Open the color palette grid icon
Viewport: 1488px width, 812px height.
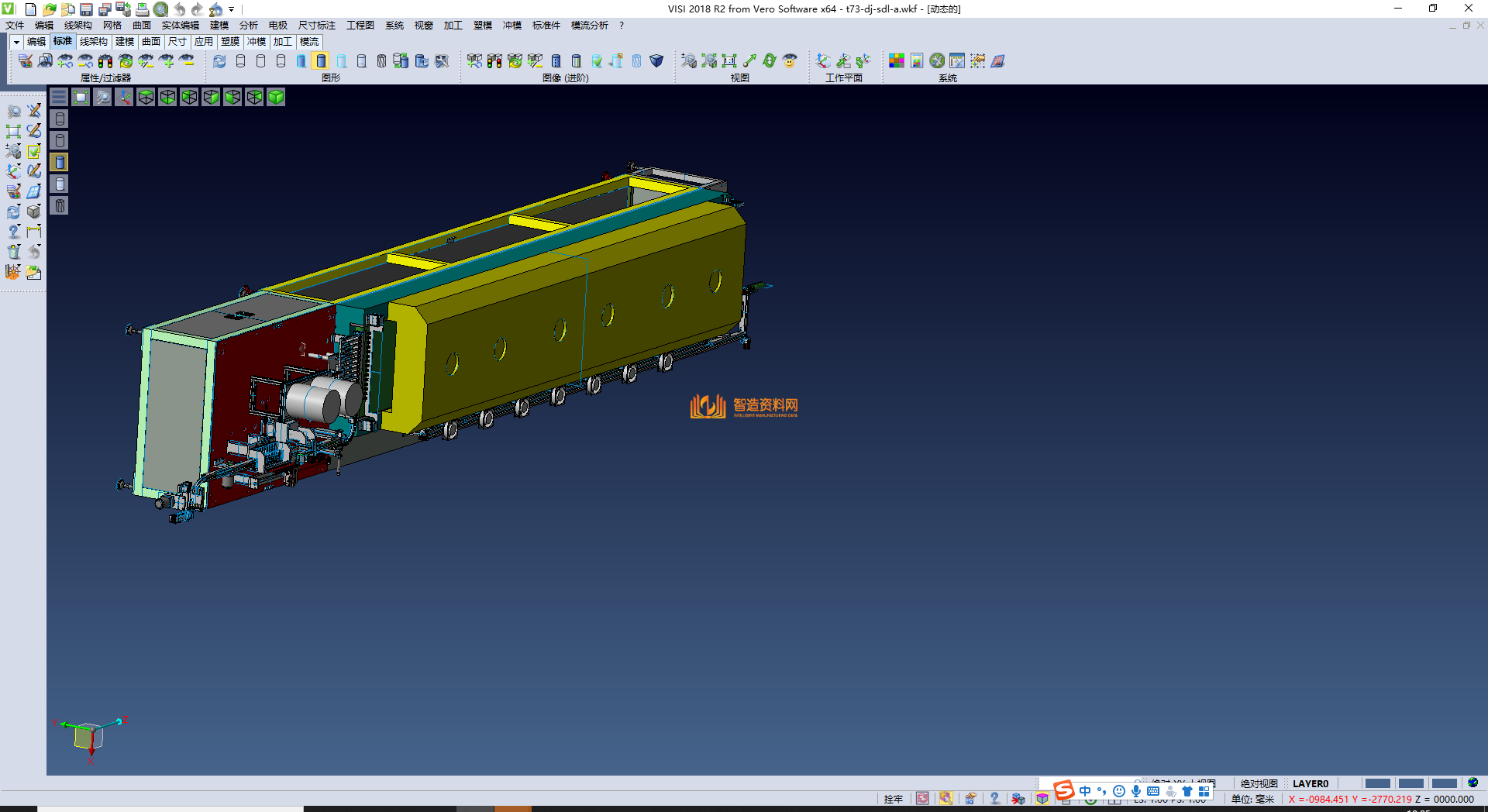click(x=897, y=60)
